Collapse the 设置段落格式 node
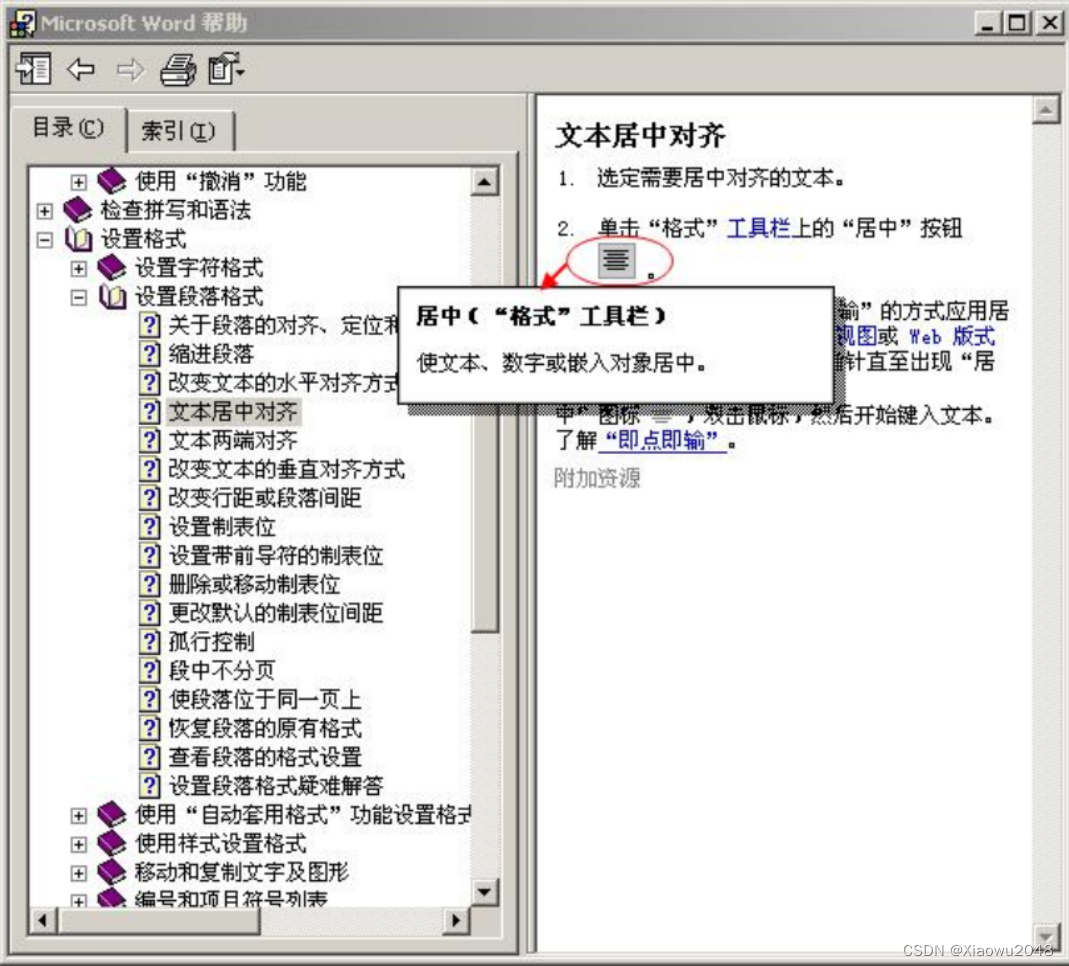Viewport: 1069px width, 966px height. click(78, 297)
